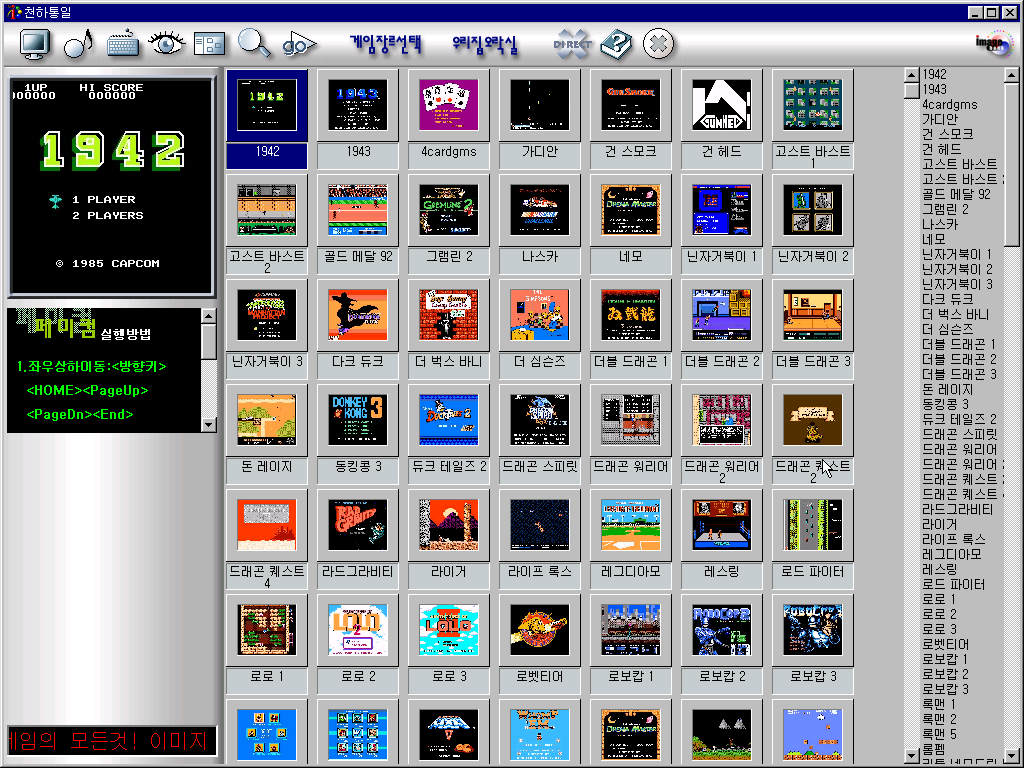Select 레스링 in the side list

coord(939,569)
